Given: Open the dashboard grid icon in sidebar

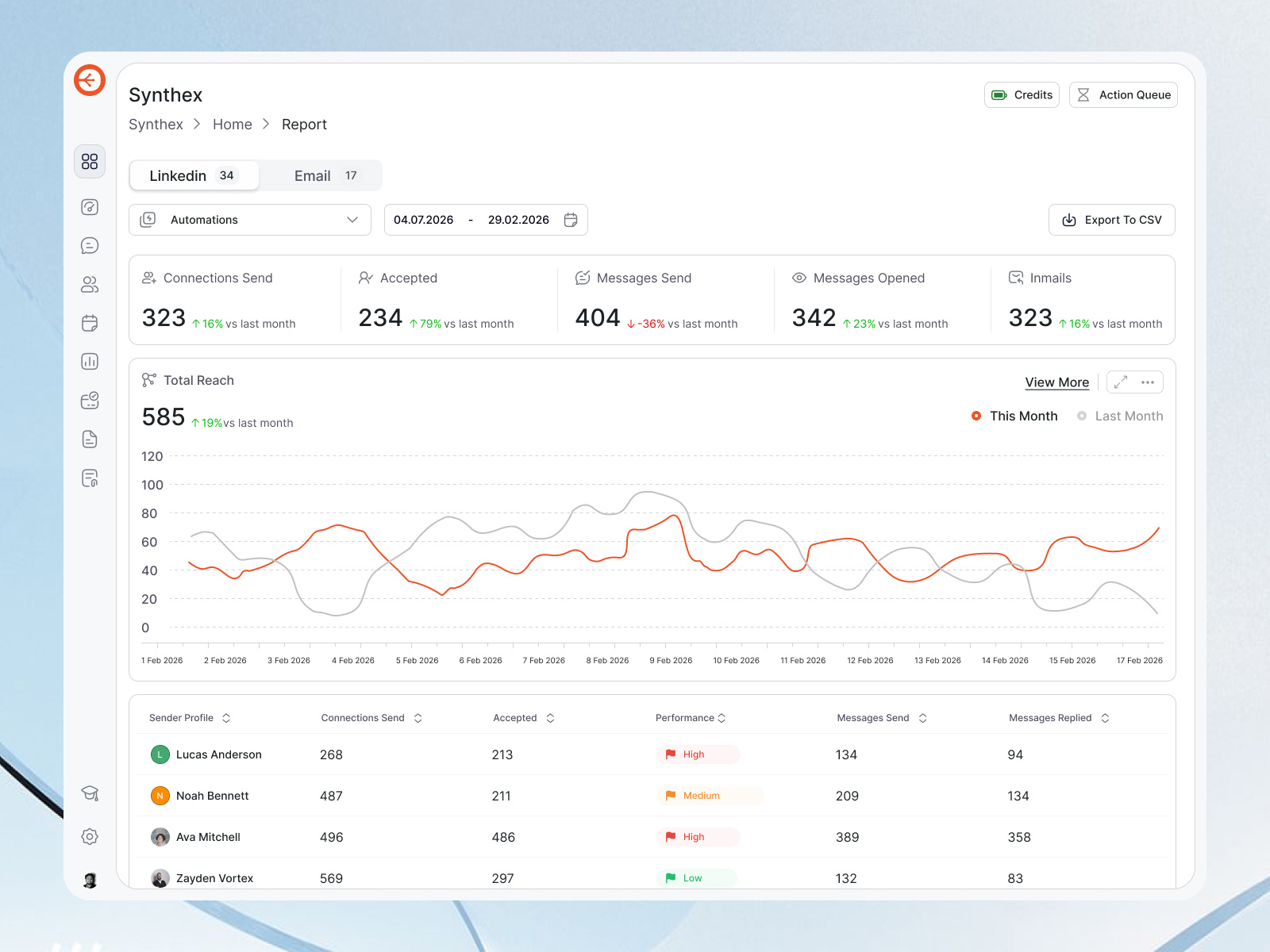Looking at the screenshot, I should [x=90, y=161].
